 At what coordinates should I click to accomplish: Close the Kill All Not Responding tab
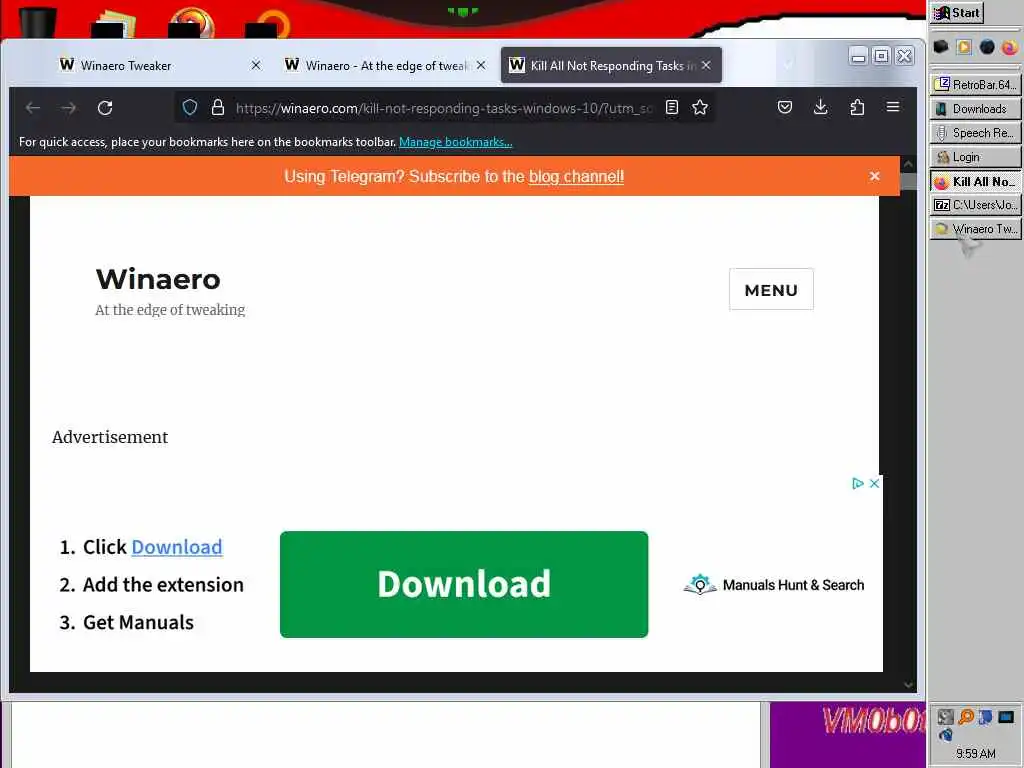(x=707, y=65)
